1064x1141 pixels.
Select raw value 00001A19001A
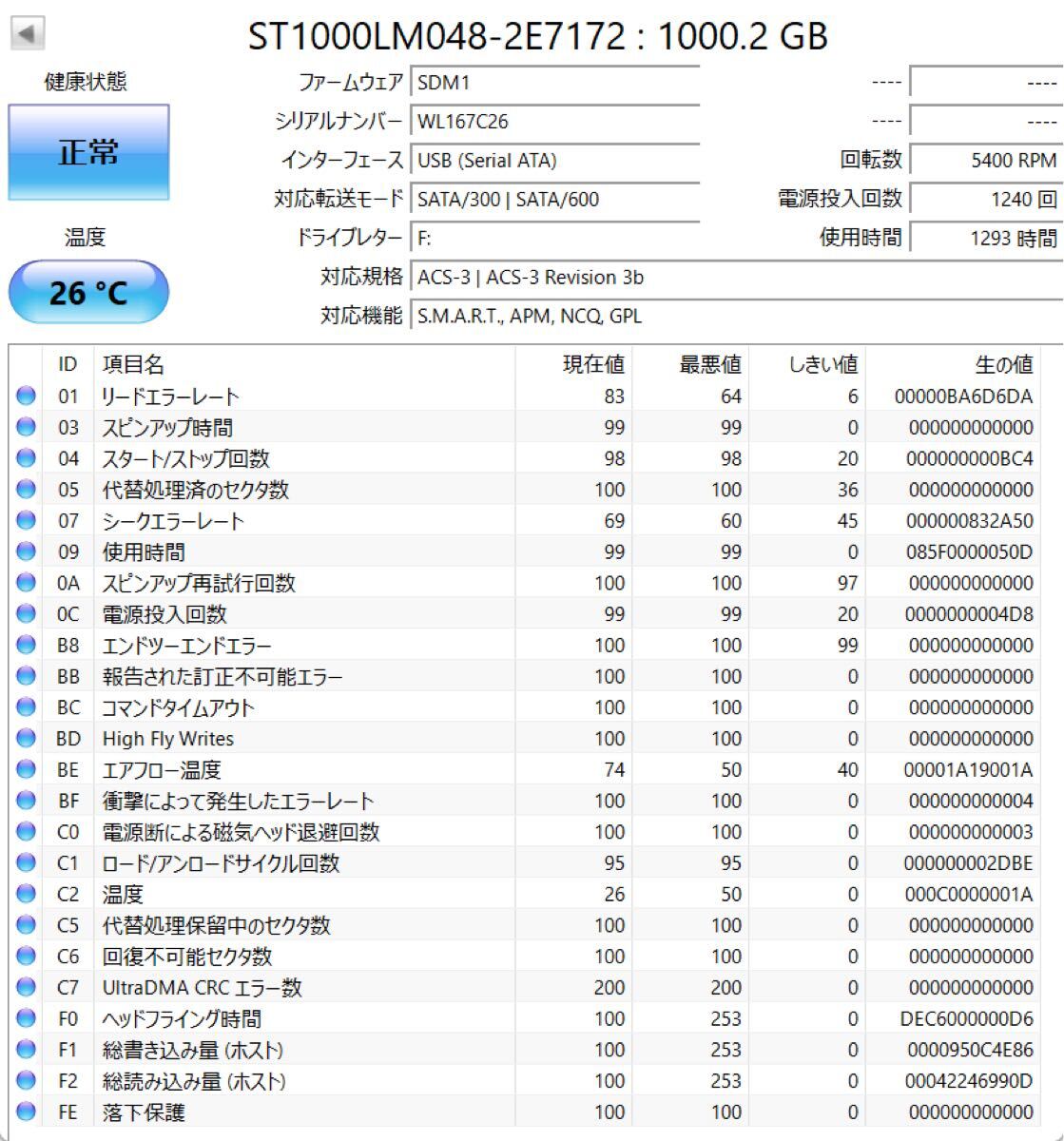(968, 769)
